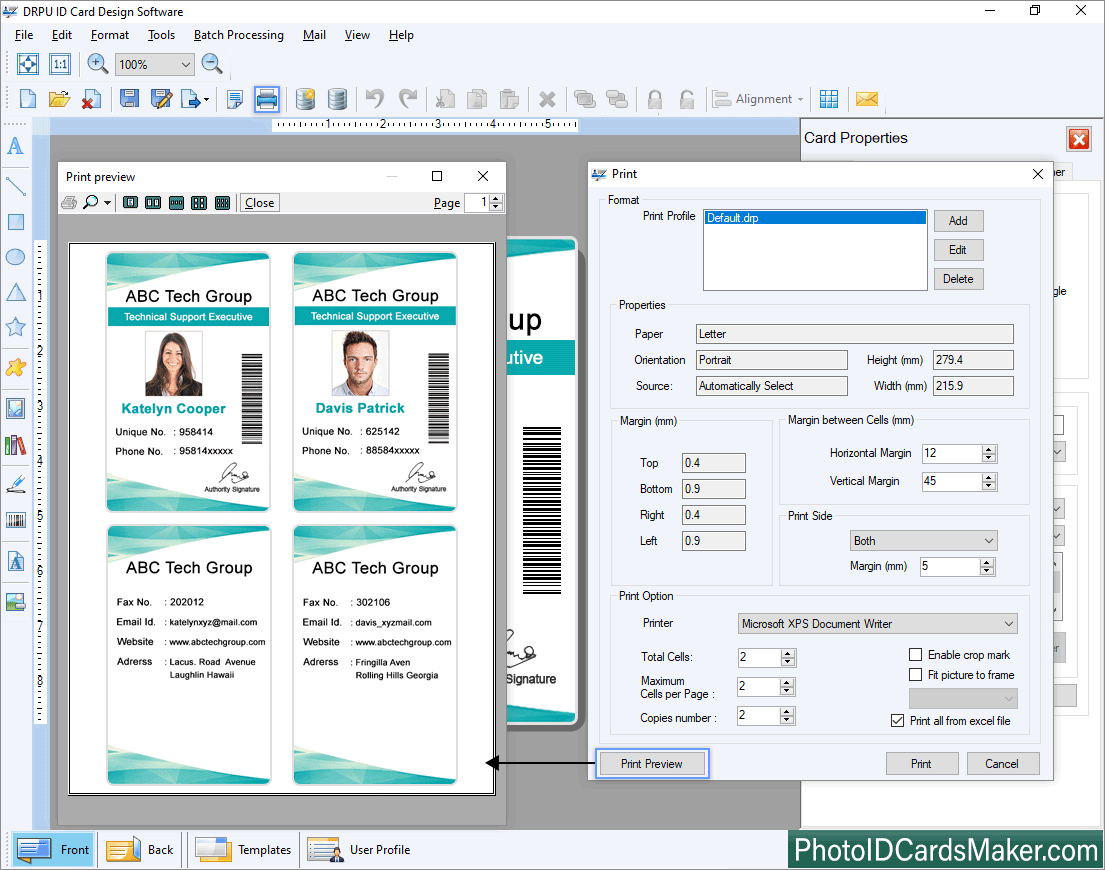1105x870 pixels.
Task: Select the barcode tool
Action: pos(15,519)
